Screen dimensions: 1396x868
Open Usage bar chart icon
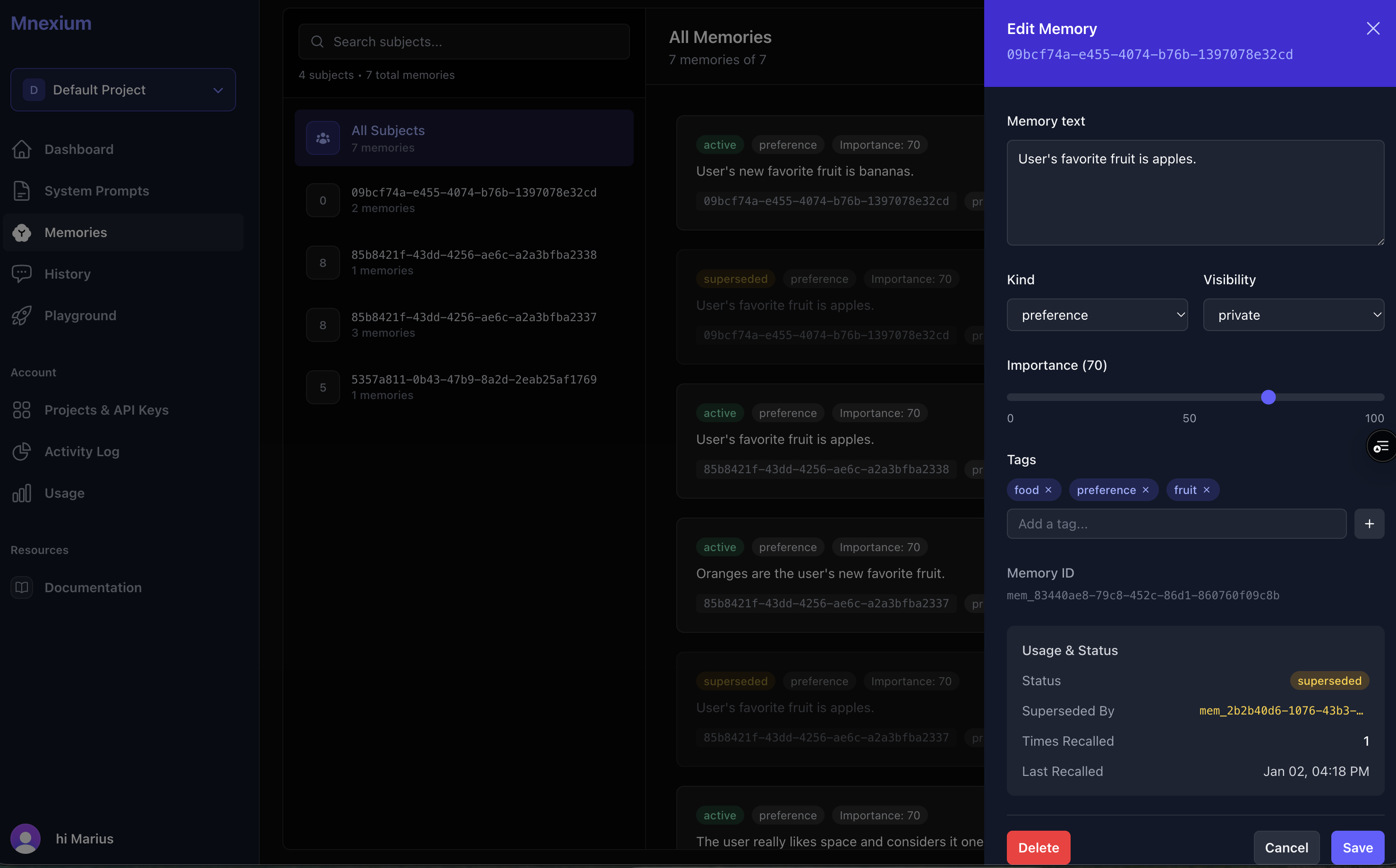click(x=22, y=493)
